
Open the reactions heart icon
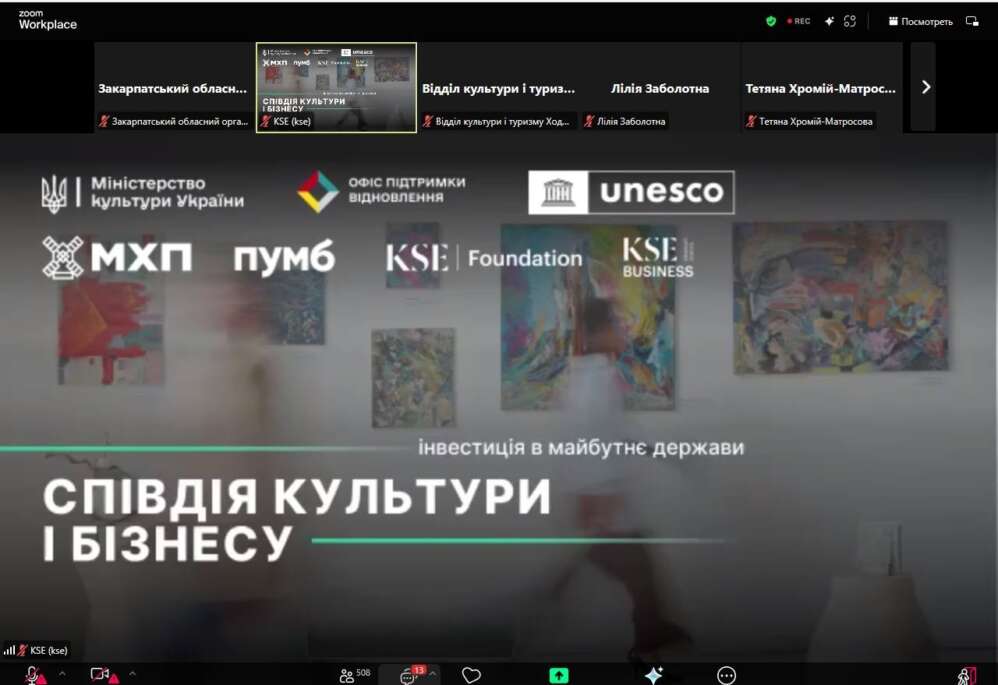[x=471, y=675]
